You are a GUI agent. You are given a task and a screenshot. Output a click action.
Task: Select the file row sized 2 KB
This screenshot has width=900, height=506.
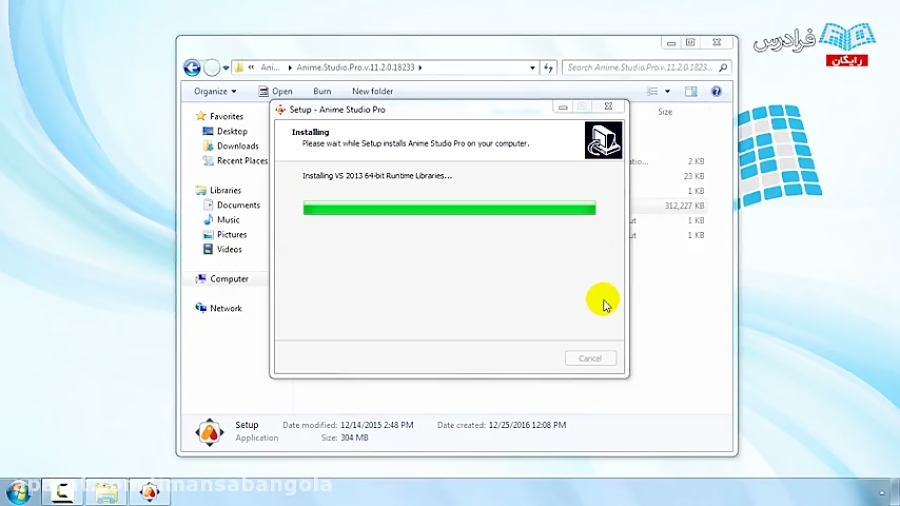coord(667,161)
